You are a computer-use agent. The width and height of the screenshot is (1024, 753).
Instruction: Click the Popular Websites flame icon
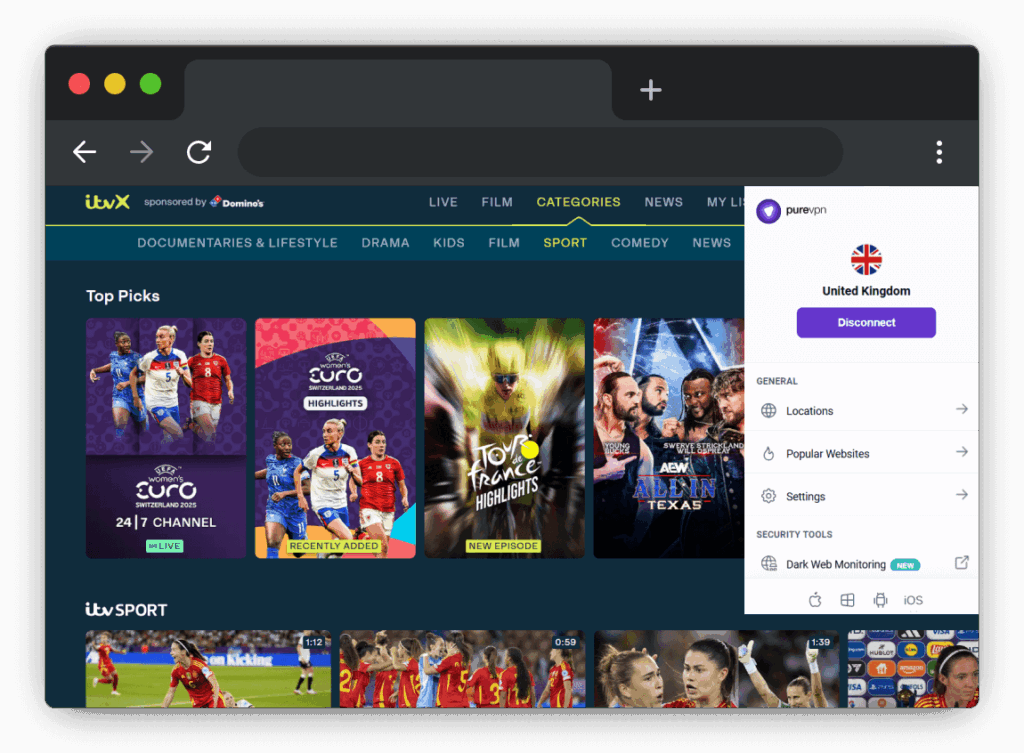click(769, 453)
